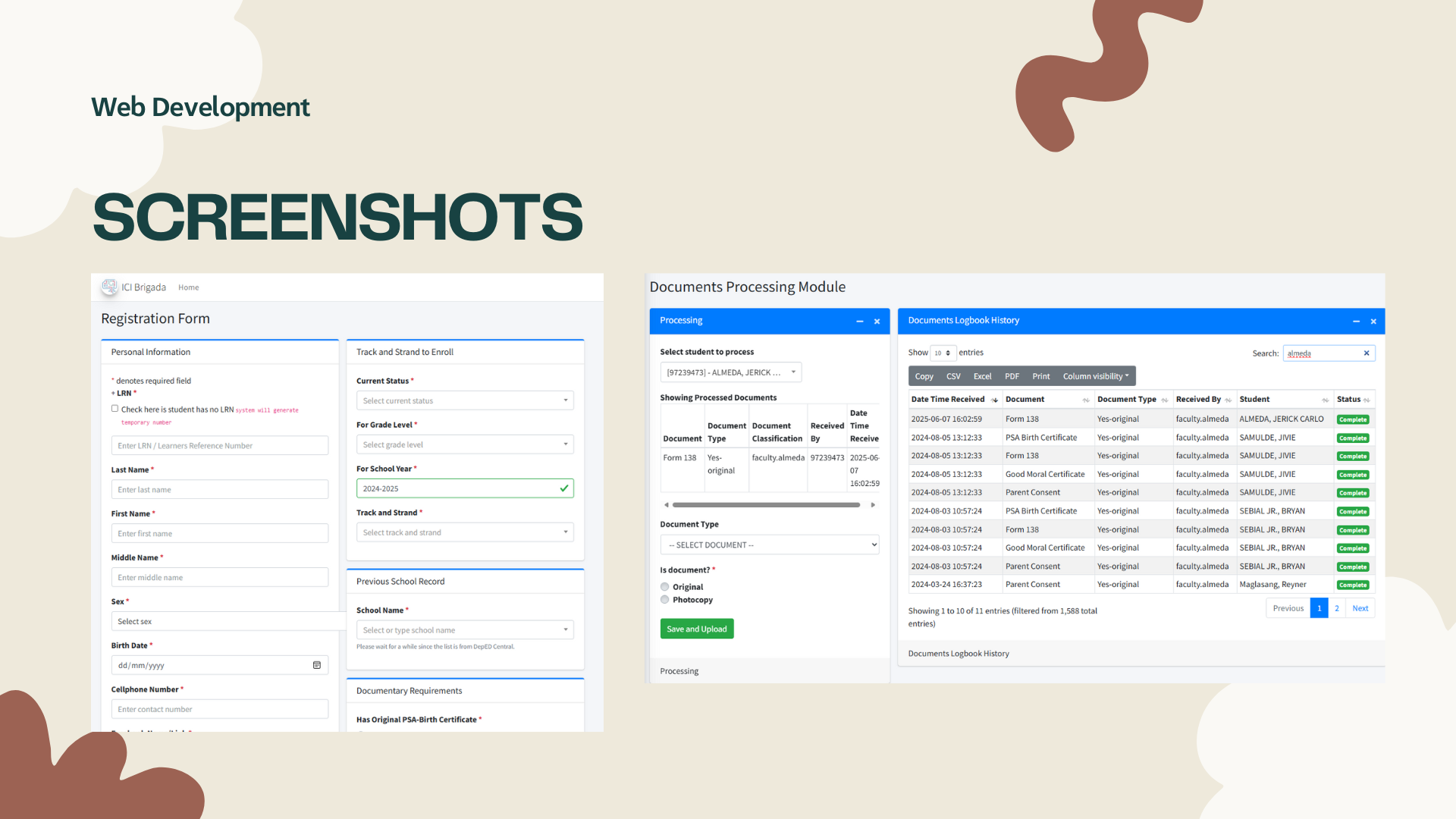Select the Photocopy radio button
The image size is (1456, 819).
[665, 599]
